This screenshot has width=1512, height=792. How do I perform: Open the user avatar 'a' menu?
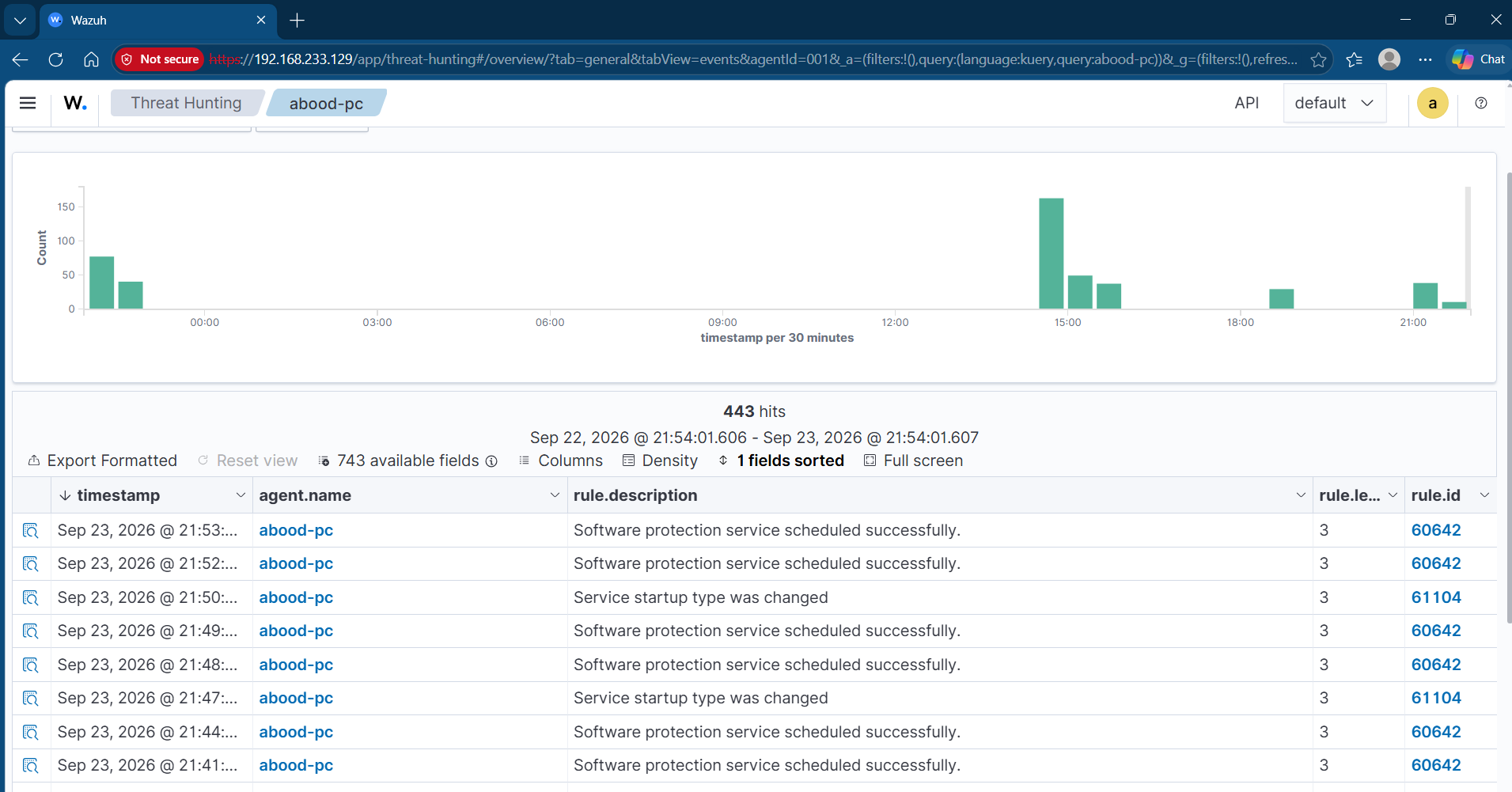pos(1432,103)
